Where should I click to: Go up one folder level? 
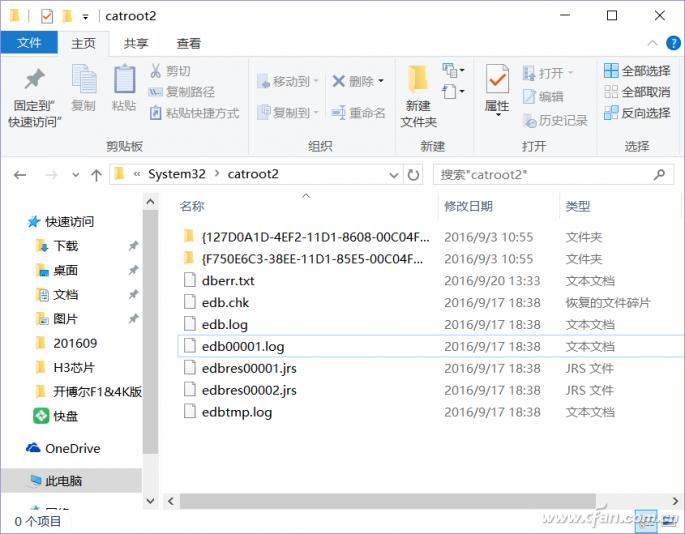(96, 175)
